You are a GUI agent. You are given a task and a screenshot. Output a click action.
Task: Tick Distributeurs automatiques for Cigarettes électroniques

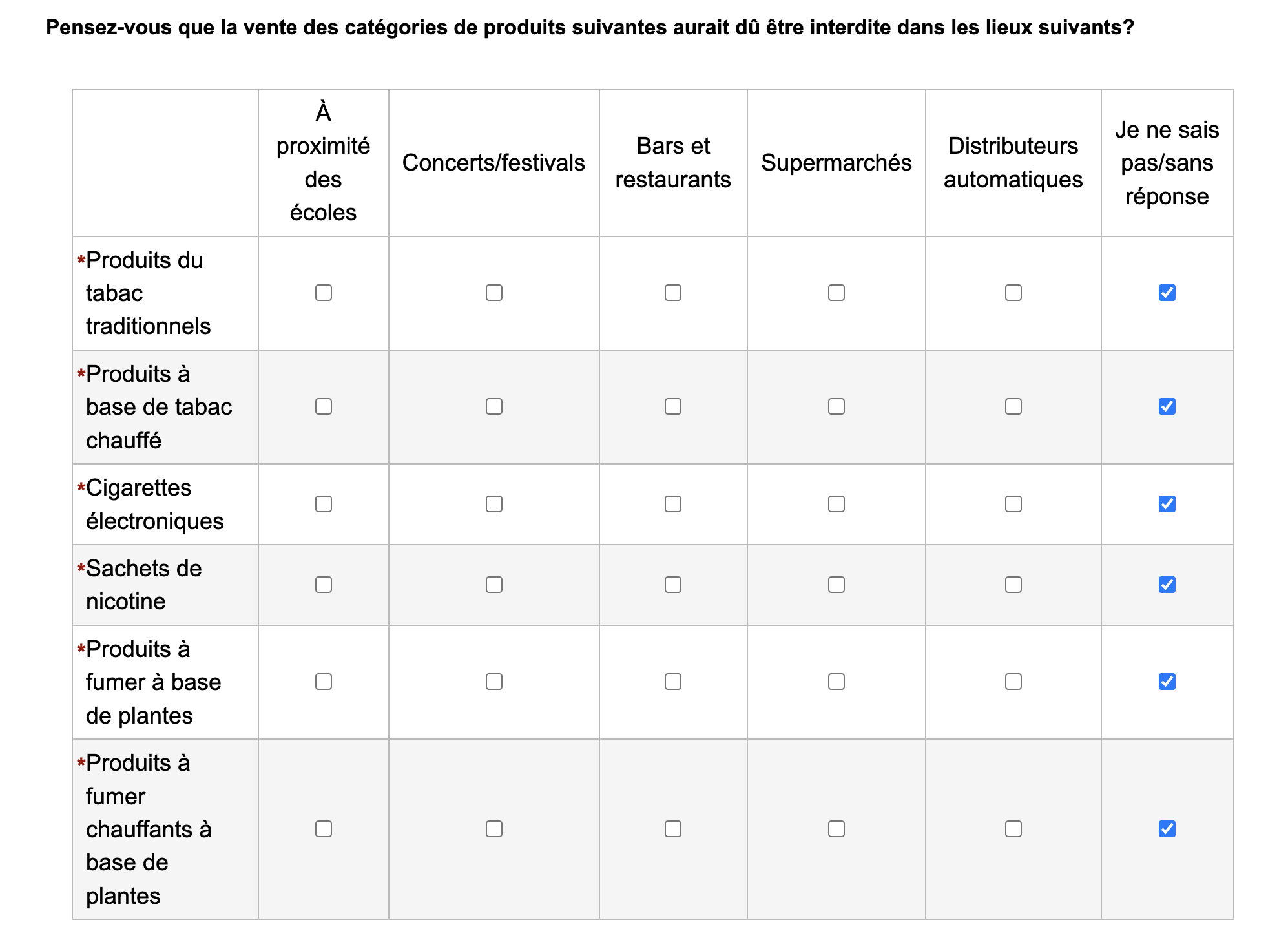tap(1013, 504)
